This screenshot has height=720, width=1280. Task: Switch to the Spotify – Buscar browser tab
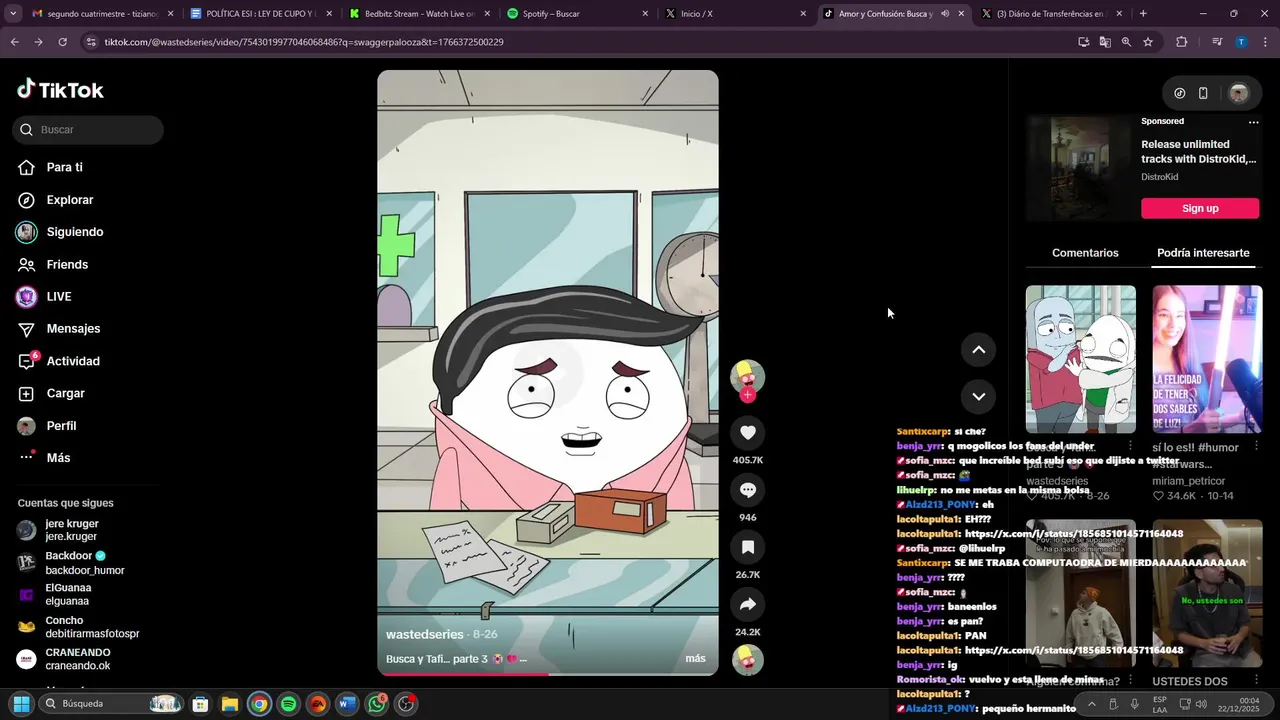pyautogui.click(x=577, y=14)
